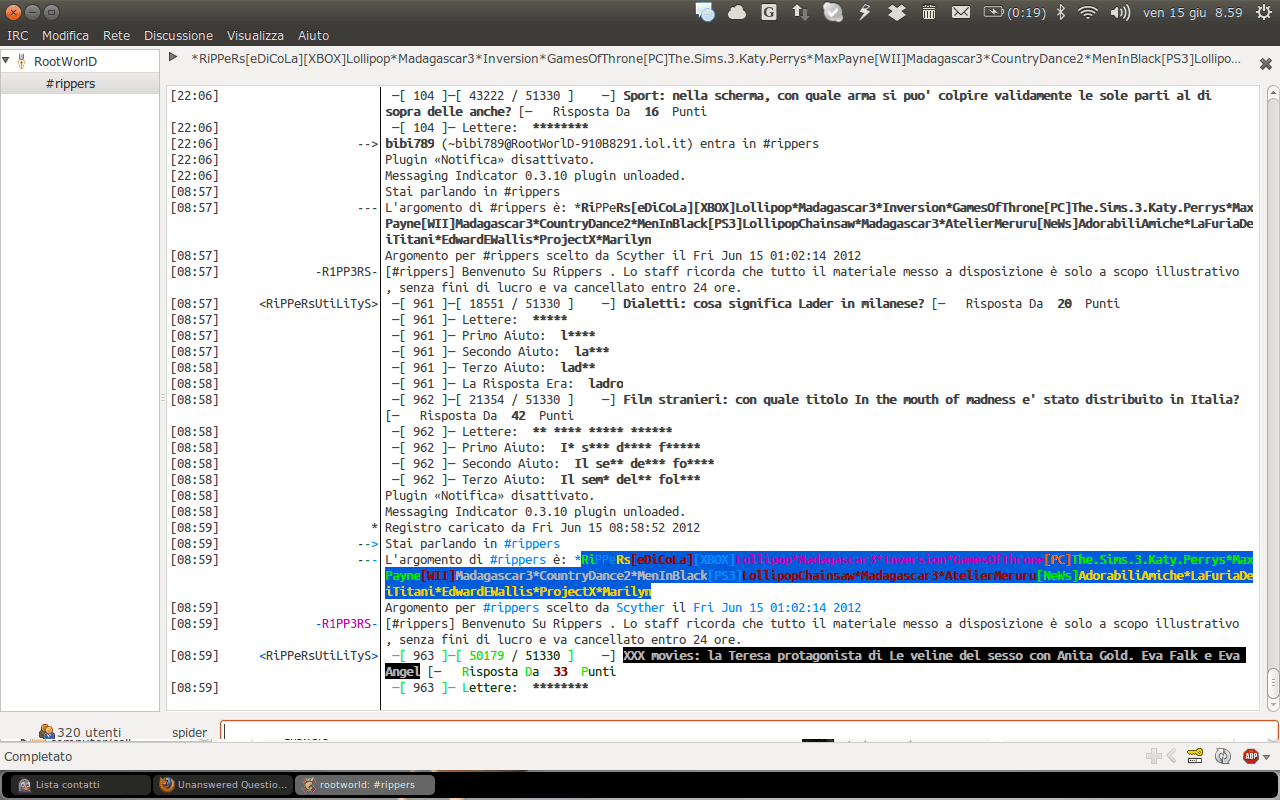Show the 320 utenti user list

pos(80,732)
